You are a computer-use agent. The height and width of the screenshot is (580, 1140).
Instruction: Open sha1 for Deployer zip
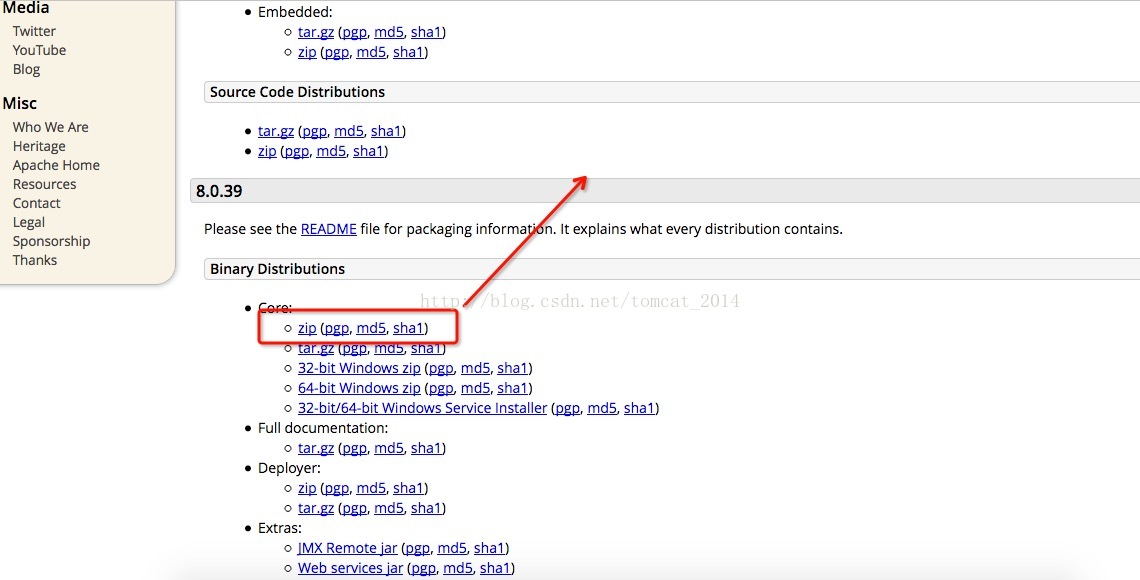point(409,488)
